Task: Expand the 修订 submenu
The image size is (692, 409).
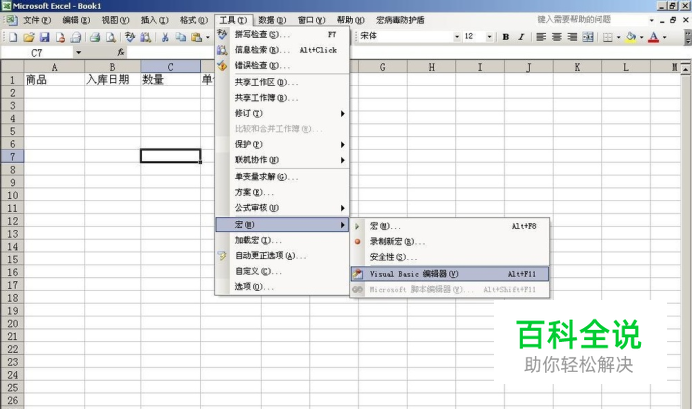Action: pyautogui.click(x=282, y=113)
